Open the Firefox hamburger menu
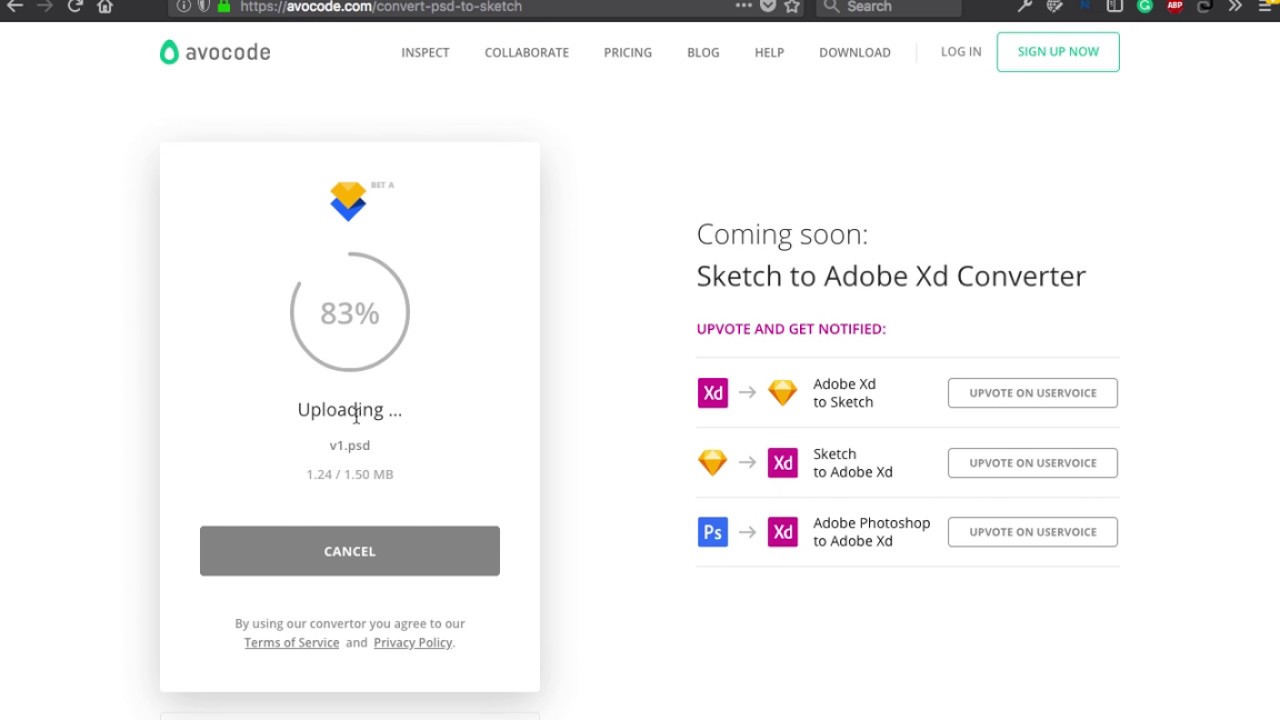Screen dimensions: 1280x720 point(1265,6)
